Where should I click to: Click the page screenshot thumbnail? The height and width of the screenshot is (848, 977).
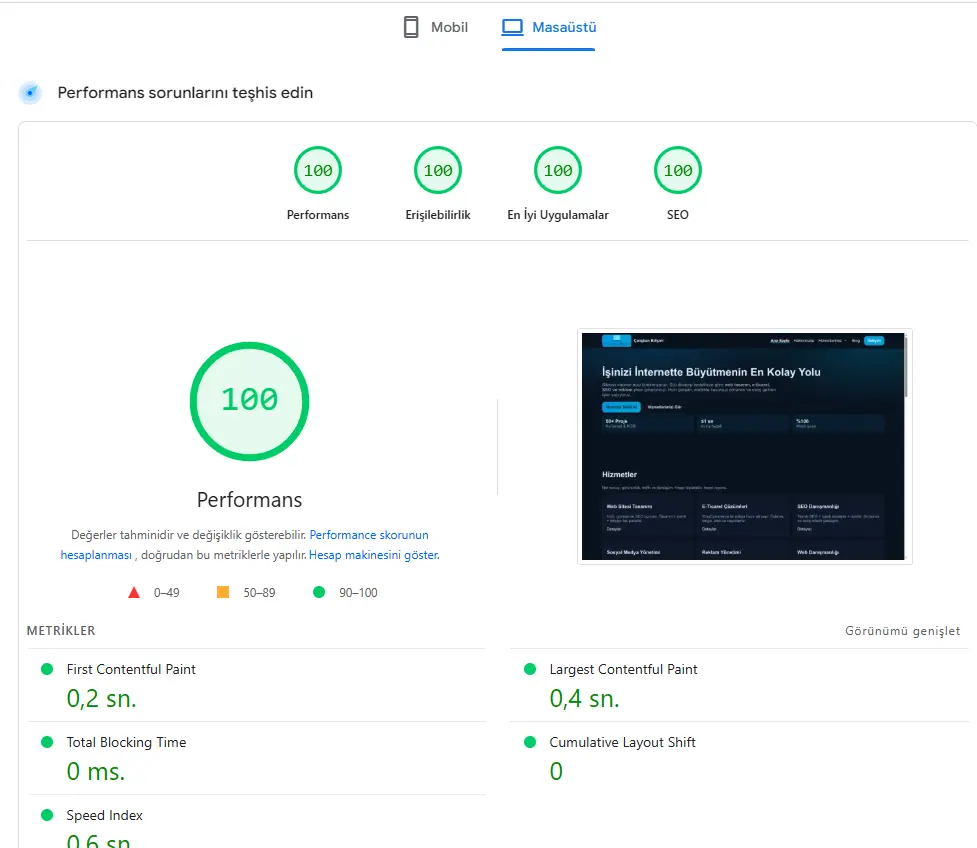click(745, 446)
